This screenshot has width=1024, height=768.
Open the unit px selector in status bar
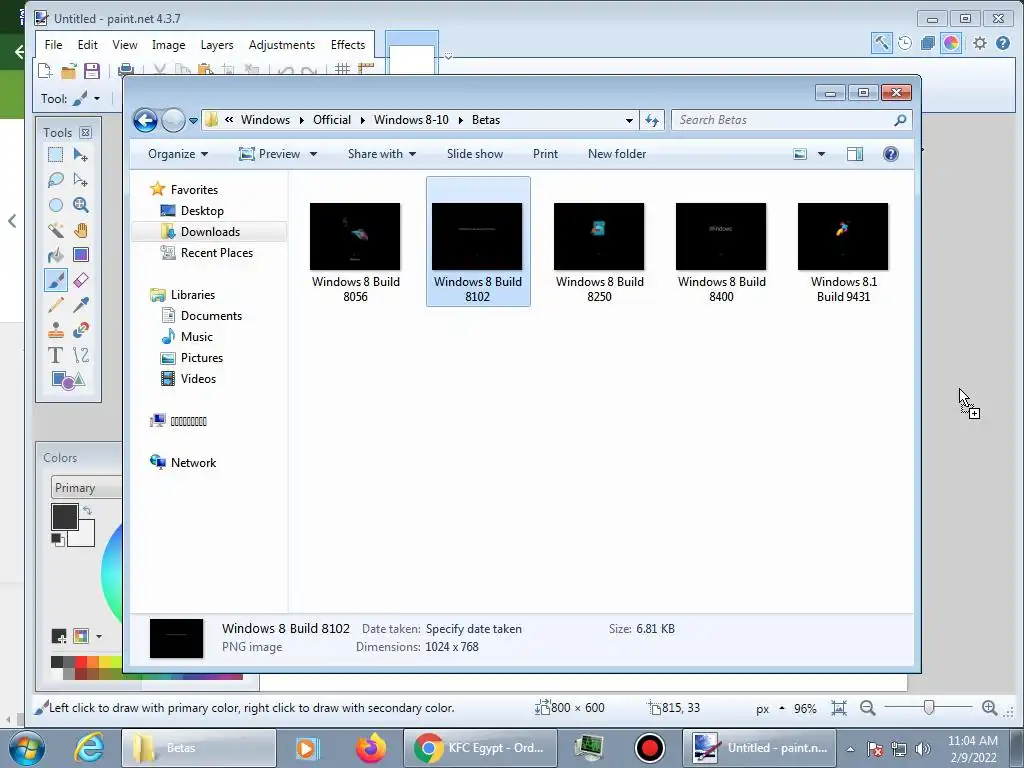pos(771,709)
